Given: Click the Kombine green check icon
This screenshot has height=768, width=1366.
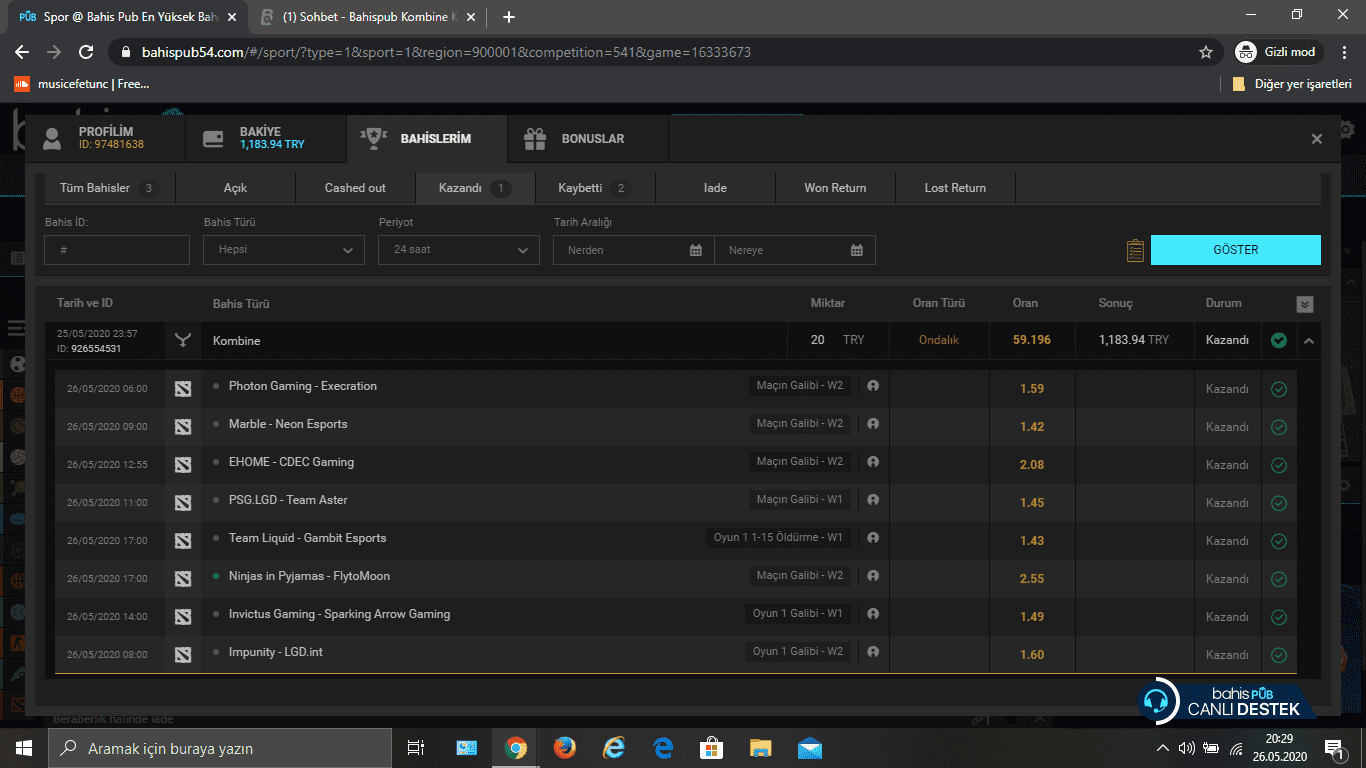Looking at the screenshot, I should point(1279,341).
